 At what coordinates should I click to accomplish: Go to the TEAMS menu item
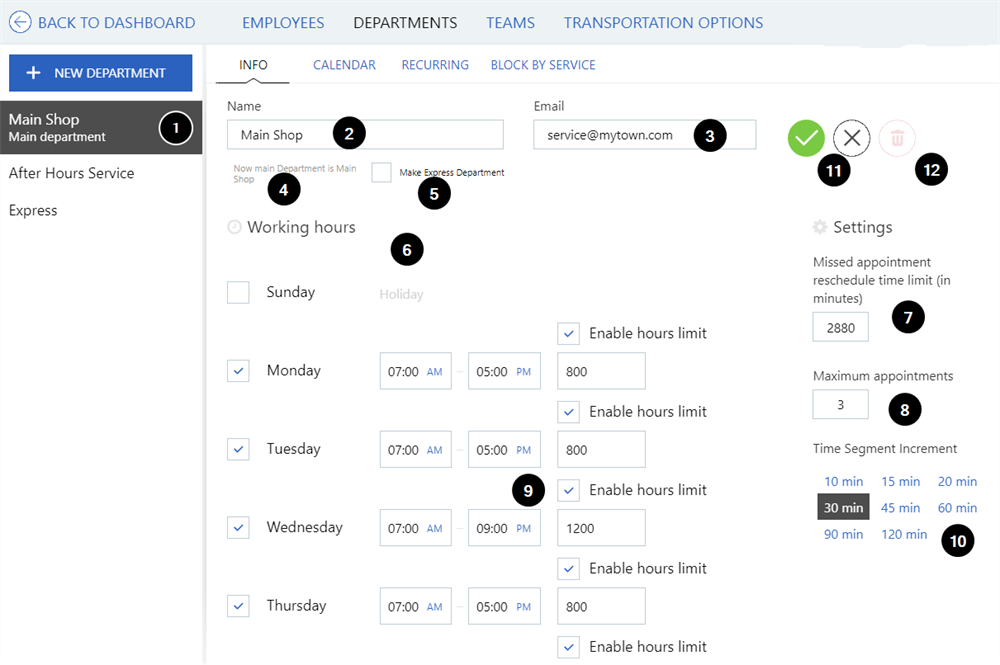coord(510,22)
